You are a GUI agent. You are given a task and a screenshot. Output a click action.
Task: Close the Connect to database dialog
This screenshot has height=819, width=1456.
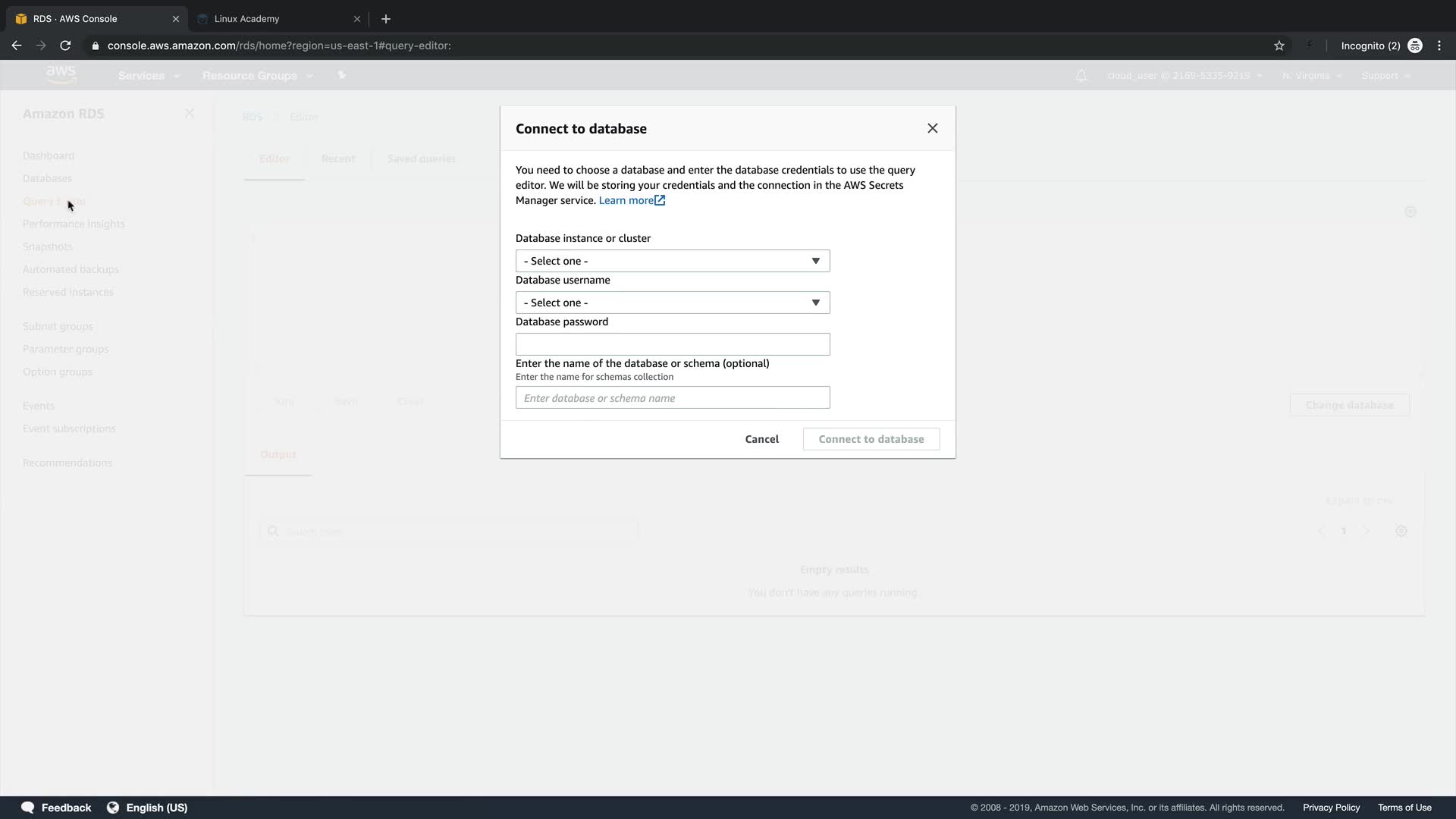click(932, 128)
